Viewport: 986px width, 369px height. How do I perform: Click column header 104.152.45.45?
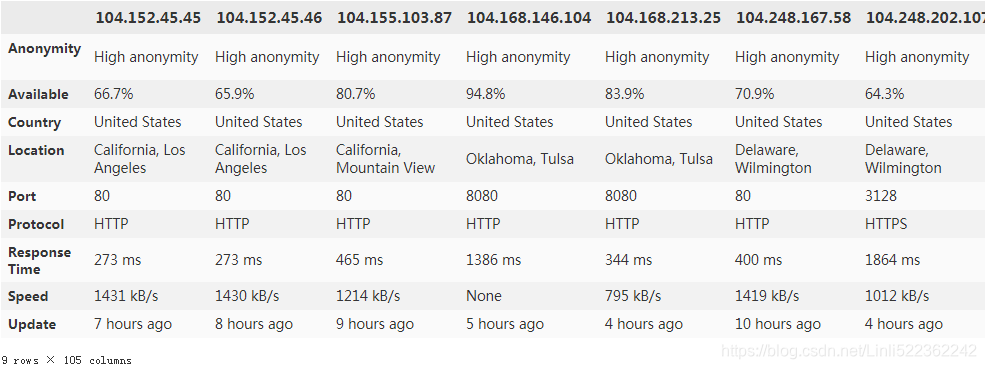pos(148,18)
